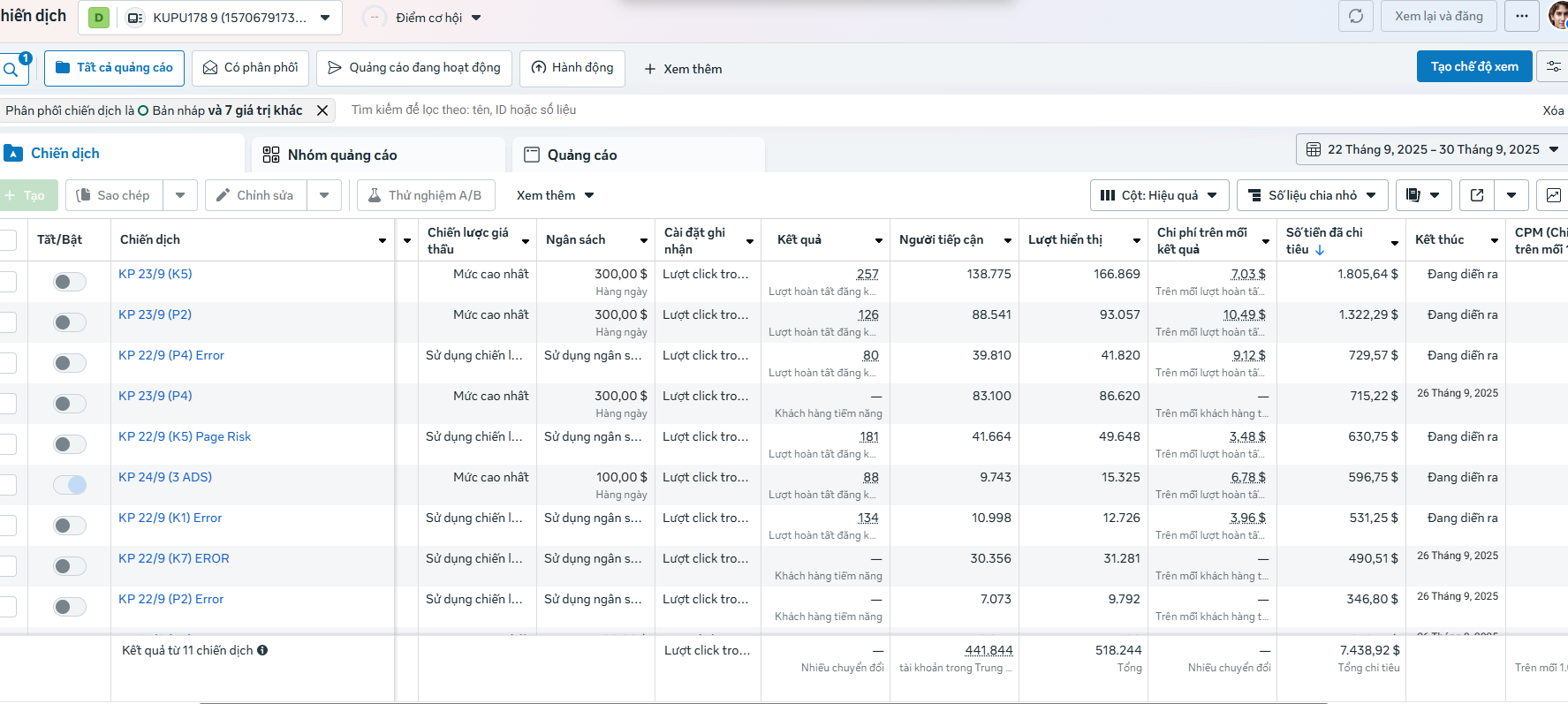Open the three-dots more options menu
Image resolution: width=1568 pixels, height=704 pixels.
pos(1521,17)
